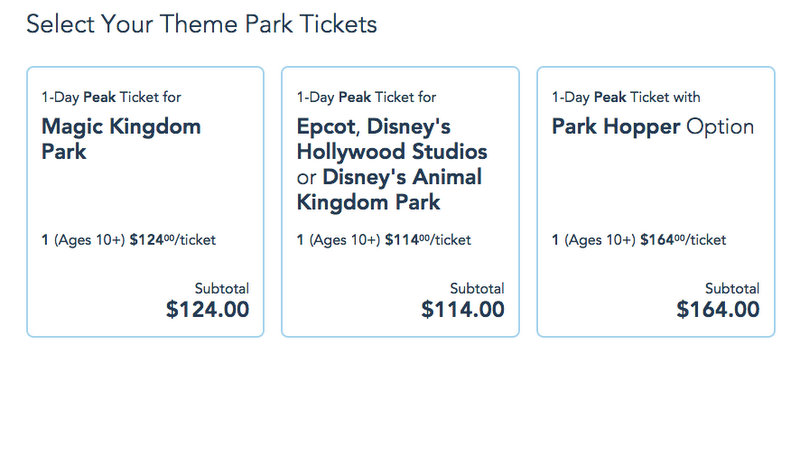The width and height of the screenshot is (800, 466).
Task: Select the Park Hopper Option ticket card
Action: coord(655,200)
